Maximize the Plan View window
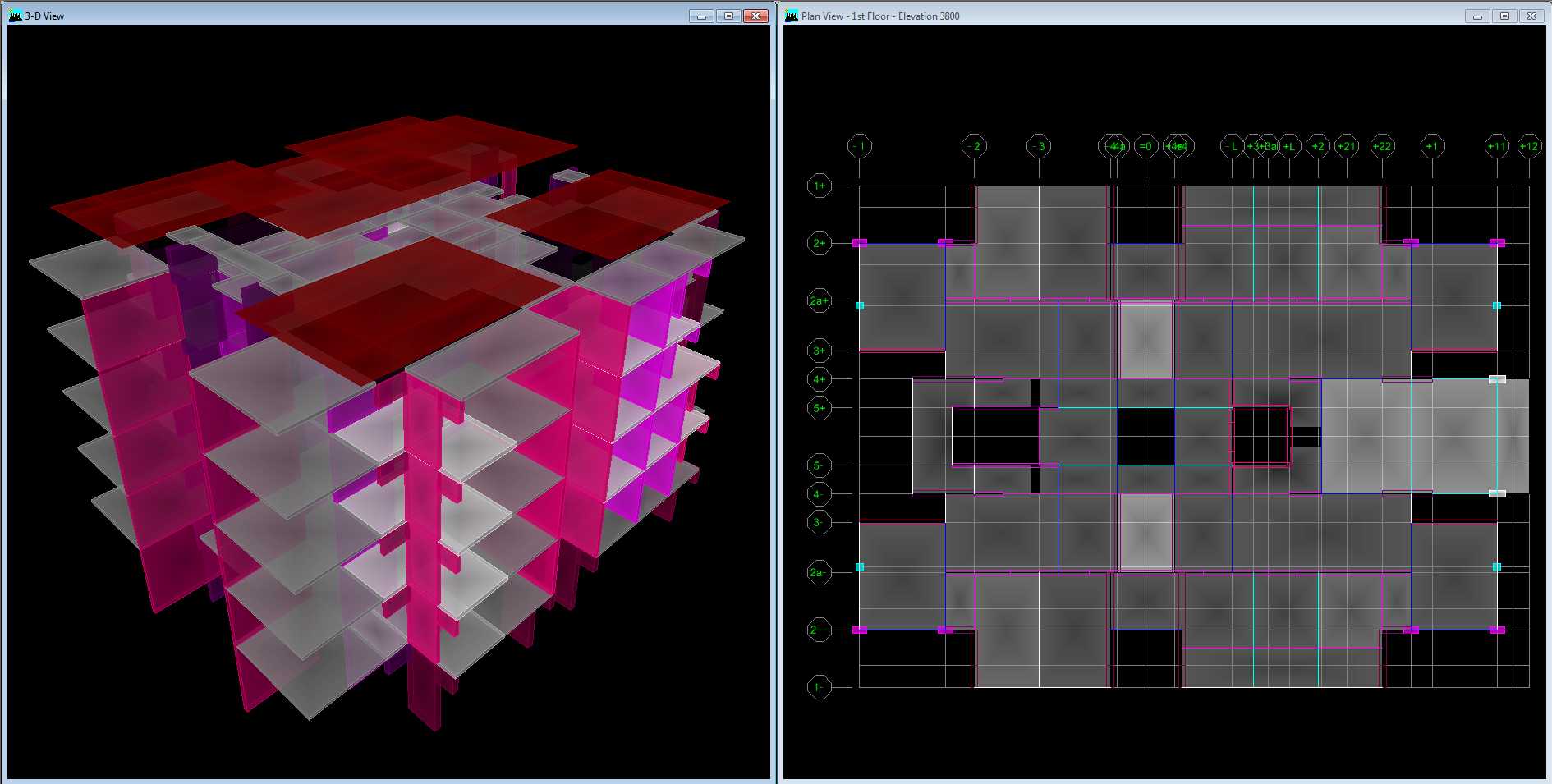Image resolution: width=1552 pixels, height=784 pixels. click(x=1504, y=16)
